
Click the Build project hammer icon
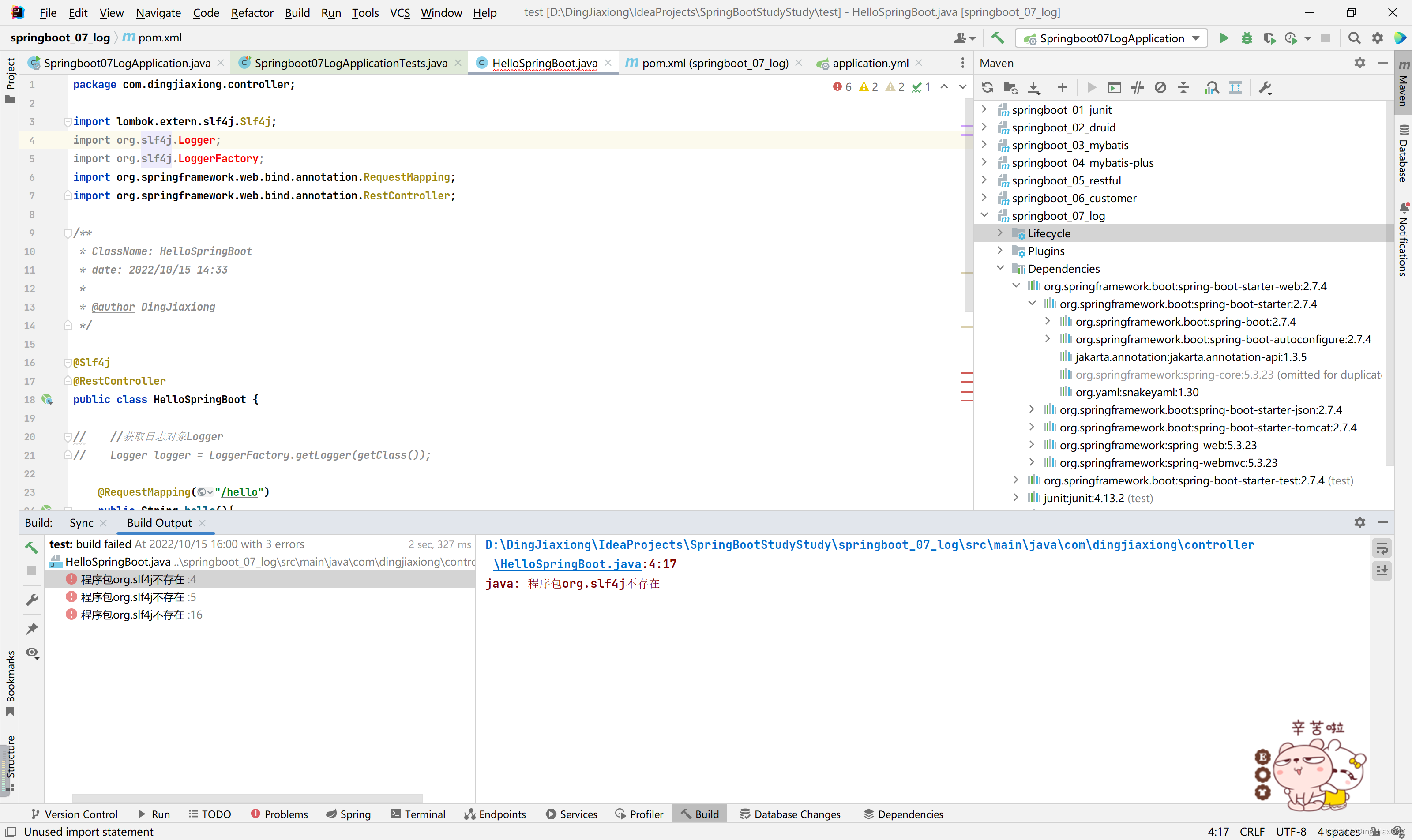click(x=998, y=38)
